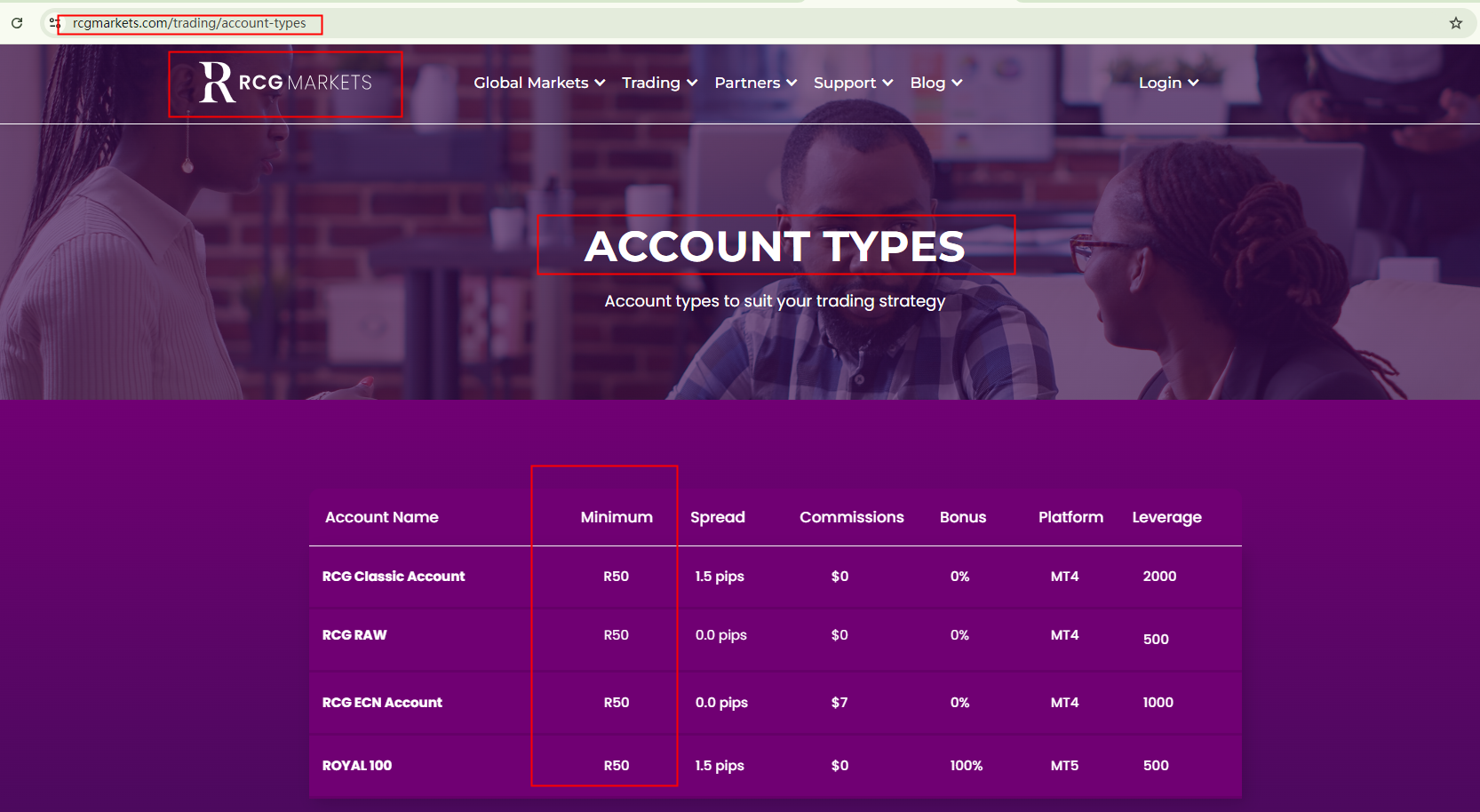This screenshot has height=812, width=1480.
Task: Open the Trading dropdown menu
Action: coord(658,83)
